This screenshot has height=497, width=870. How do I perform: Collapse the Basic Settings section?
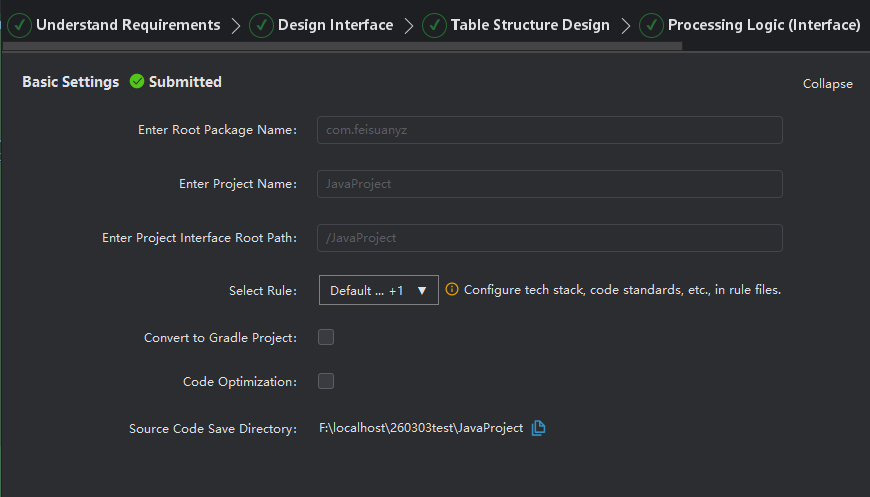(827, 84)
